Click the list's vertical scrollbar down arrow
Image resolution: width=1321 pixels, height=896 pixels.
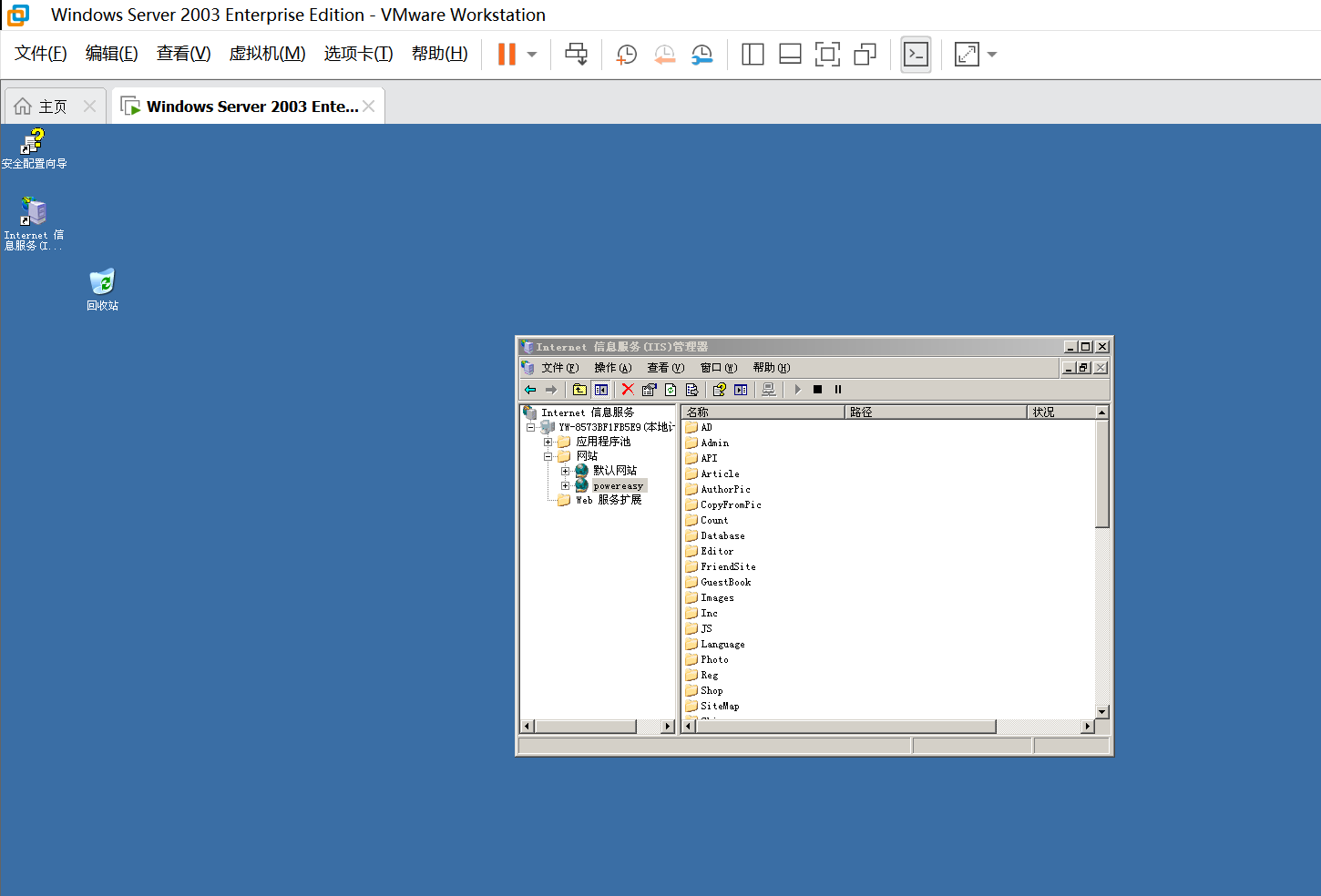(x=1102, y=712)
